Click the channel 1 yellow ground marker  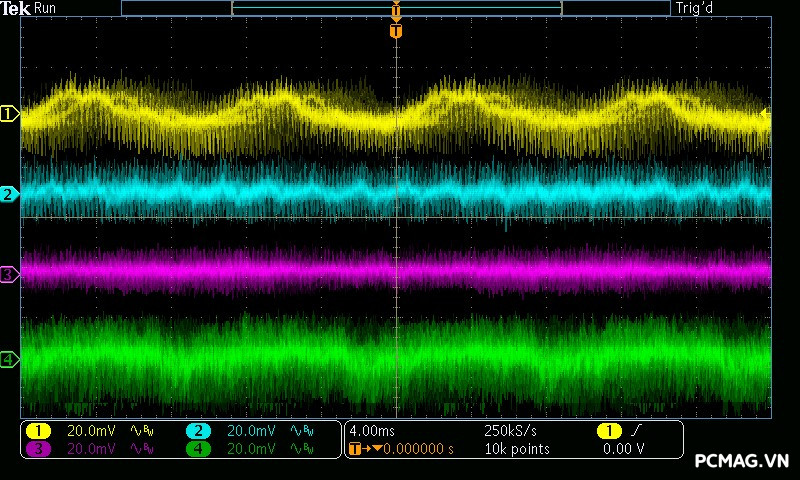9,114
